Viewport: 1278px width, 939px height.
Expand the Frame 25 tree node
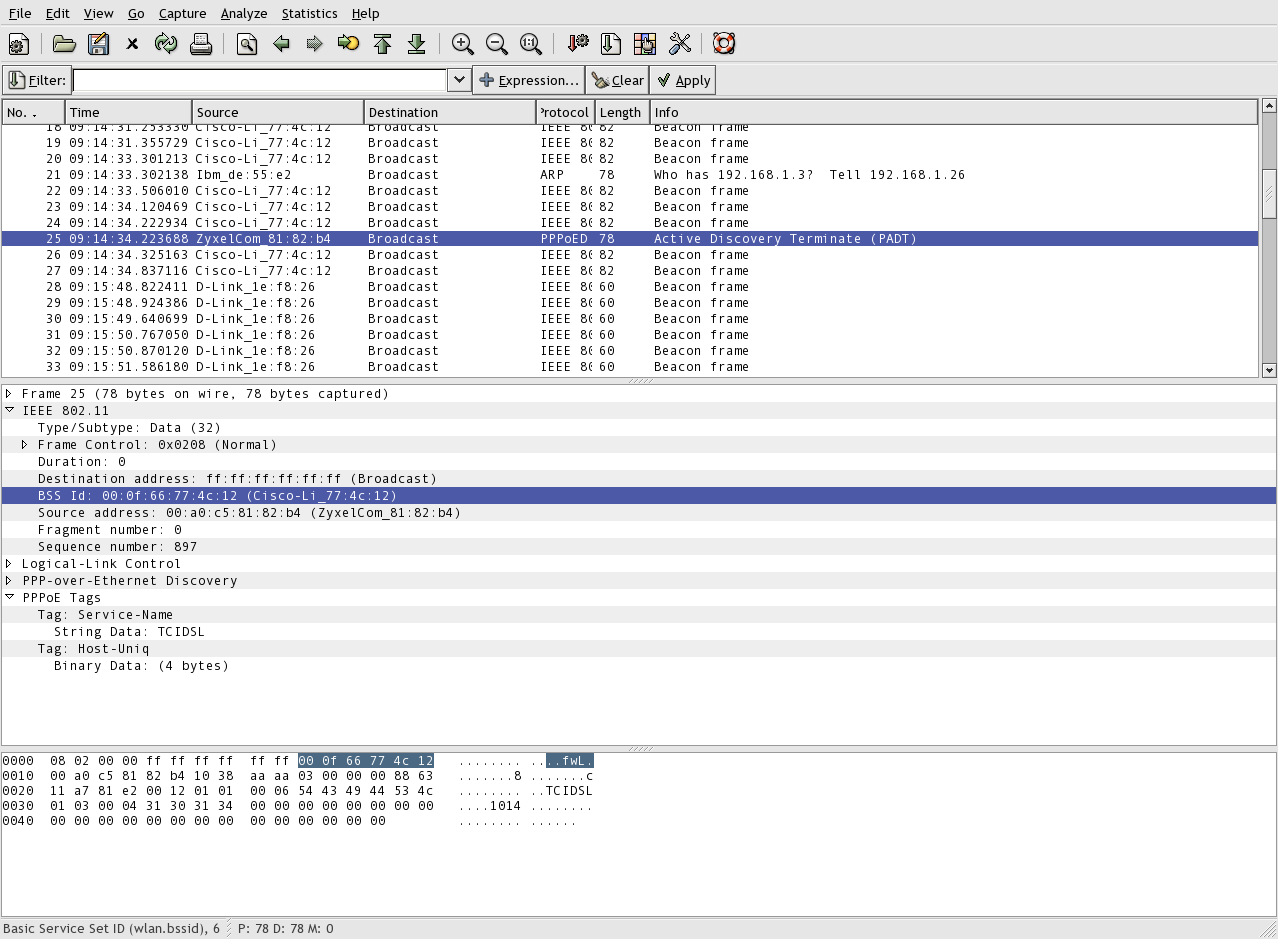coord(9,393)
